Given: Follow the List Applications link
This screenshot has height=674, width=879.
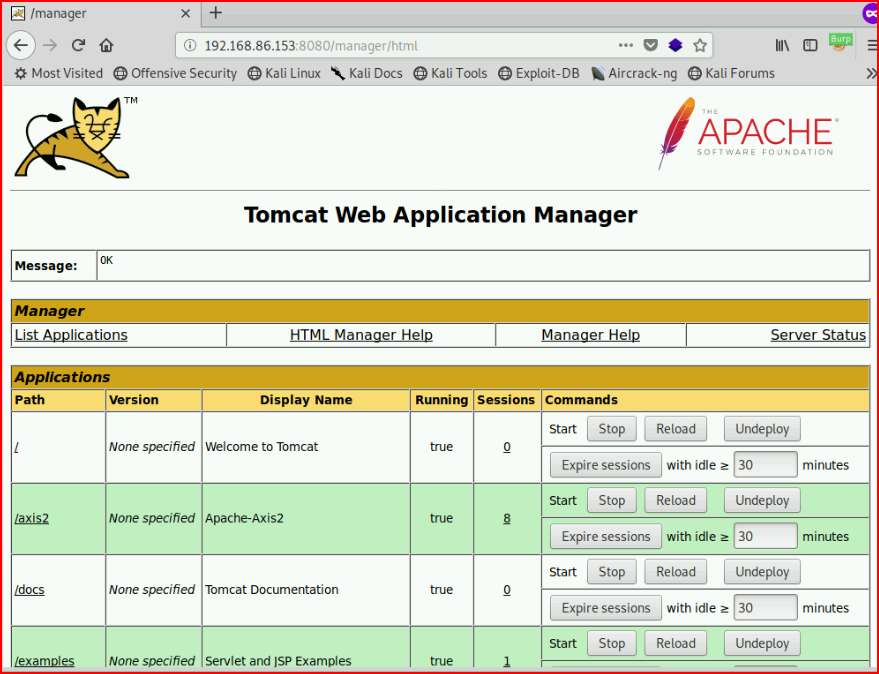Looking at the screenshot, I should click(71, 335).
